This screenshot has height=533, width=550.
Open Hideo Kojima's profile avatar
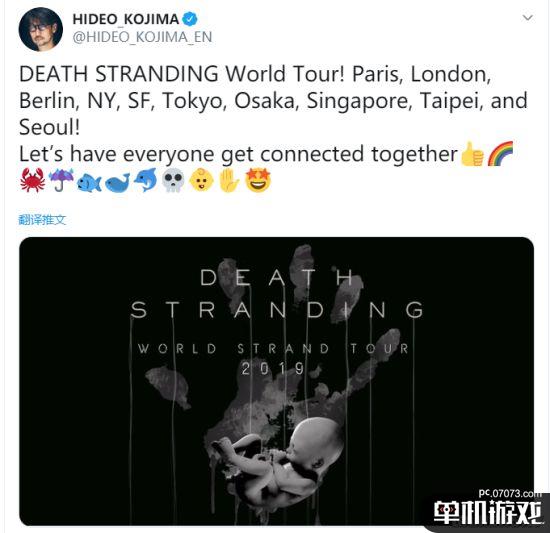click(40, 29)
